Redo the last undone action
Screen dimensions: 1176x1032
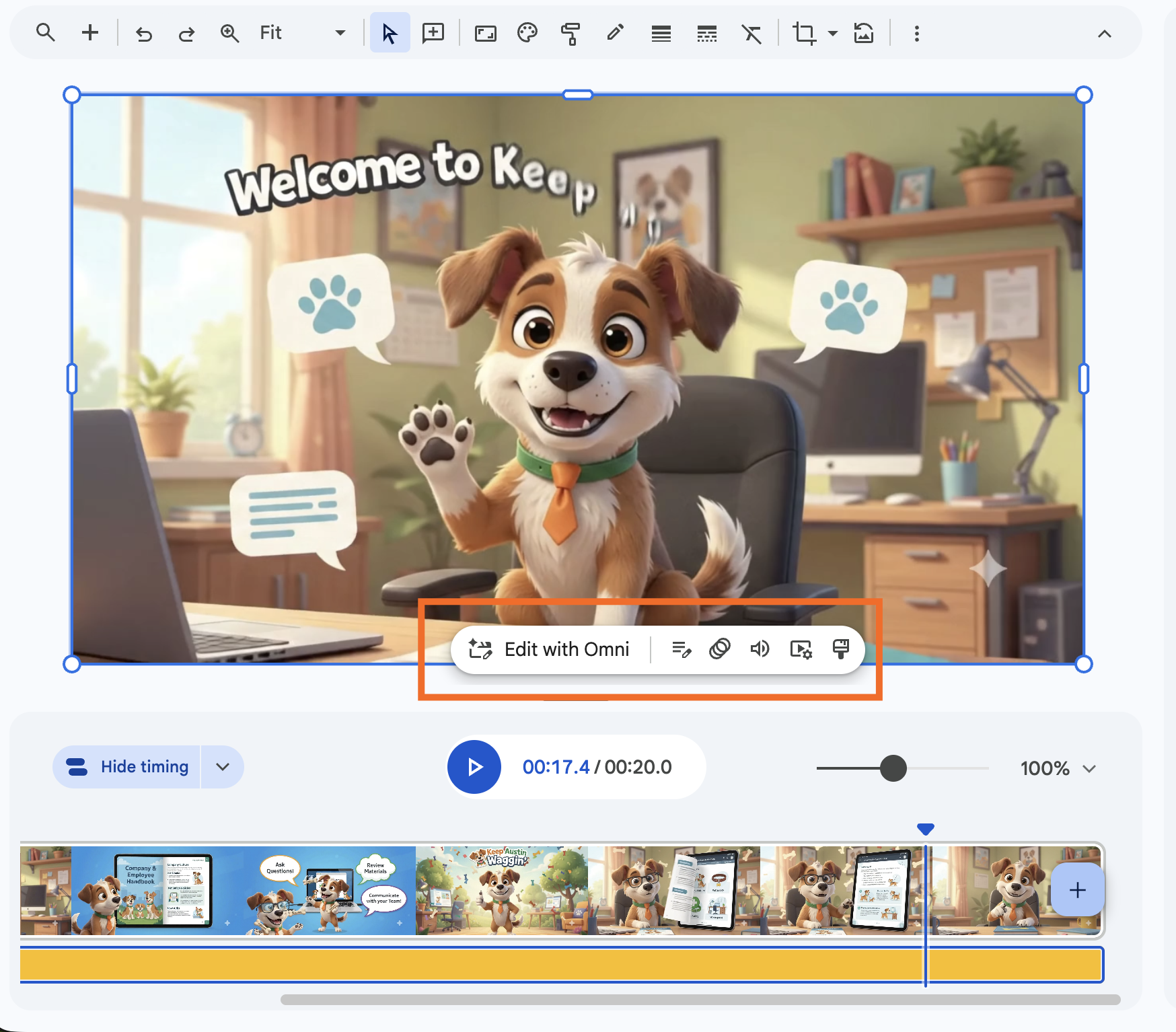pos(186,33)
